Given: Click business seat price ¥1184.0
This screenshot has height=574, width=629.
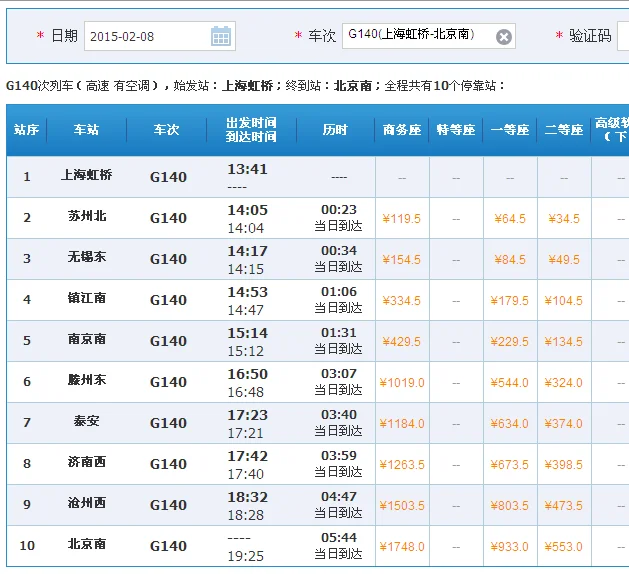Looking at the screenshot, I should (402, 424).
